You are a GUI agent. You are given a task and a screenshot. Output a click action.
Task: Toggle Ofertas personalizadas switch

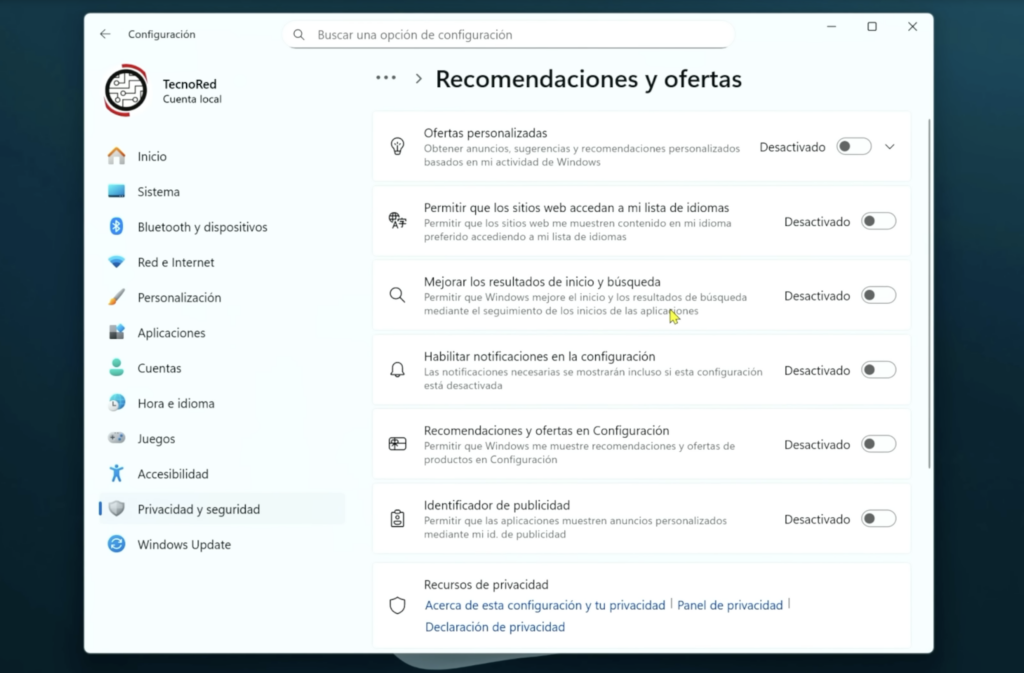click(854, 146)
